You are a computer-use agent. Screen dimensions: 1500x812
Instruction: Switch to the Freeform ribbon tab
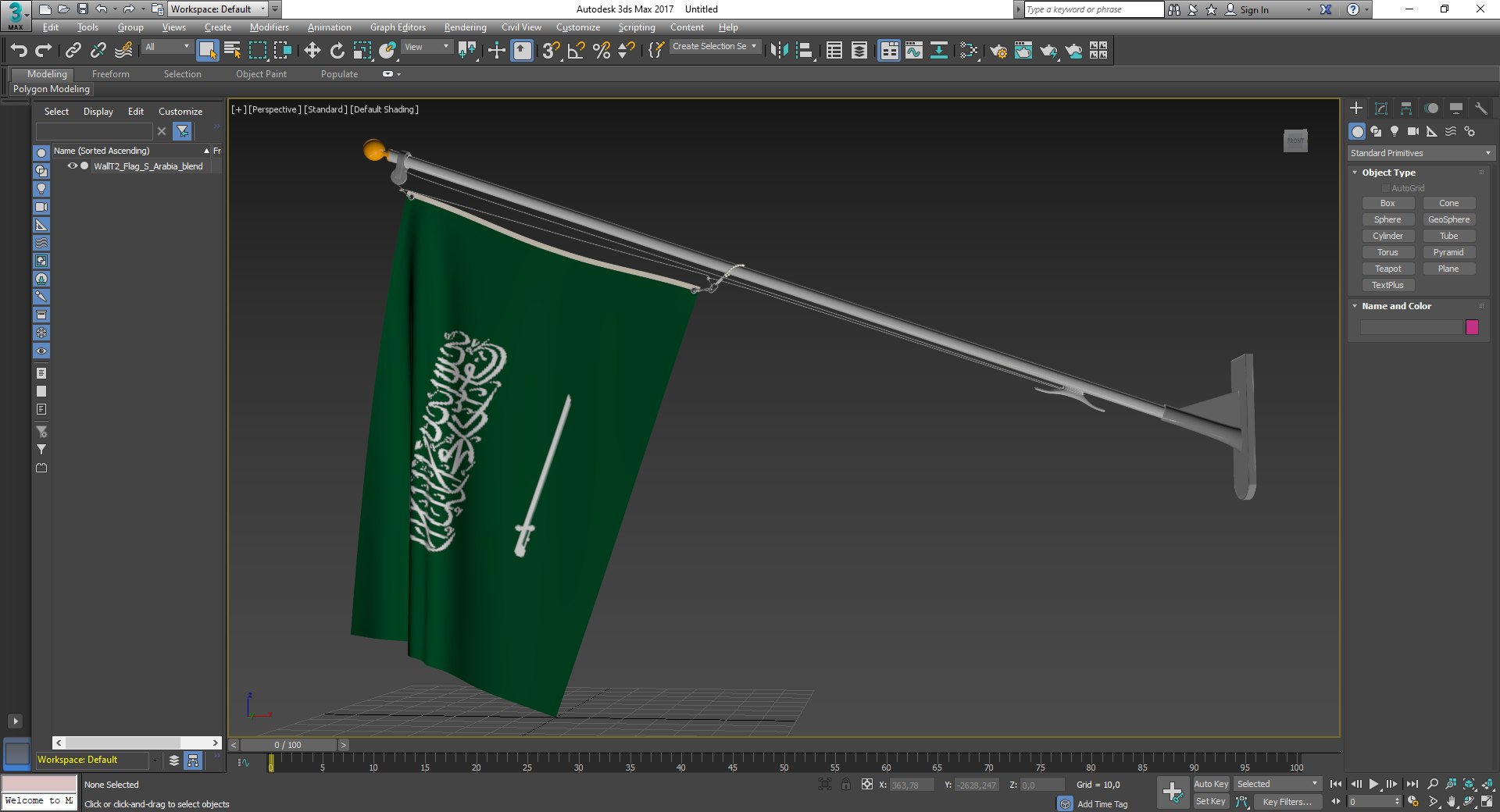[x=111, y=74]
